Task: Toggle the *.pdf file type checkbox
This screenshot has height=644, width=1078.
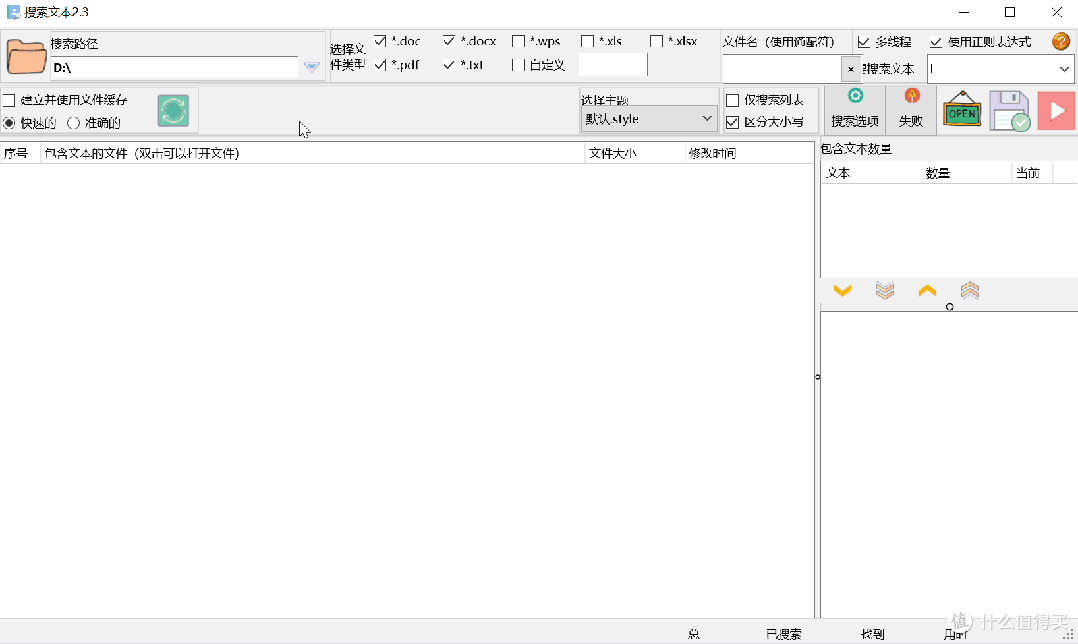Action: point(380,65)
